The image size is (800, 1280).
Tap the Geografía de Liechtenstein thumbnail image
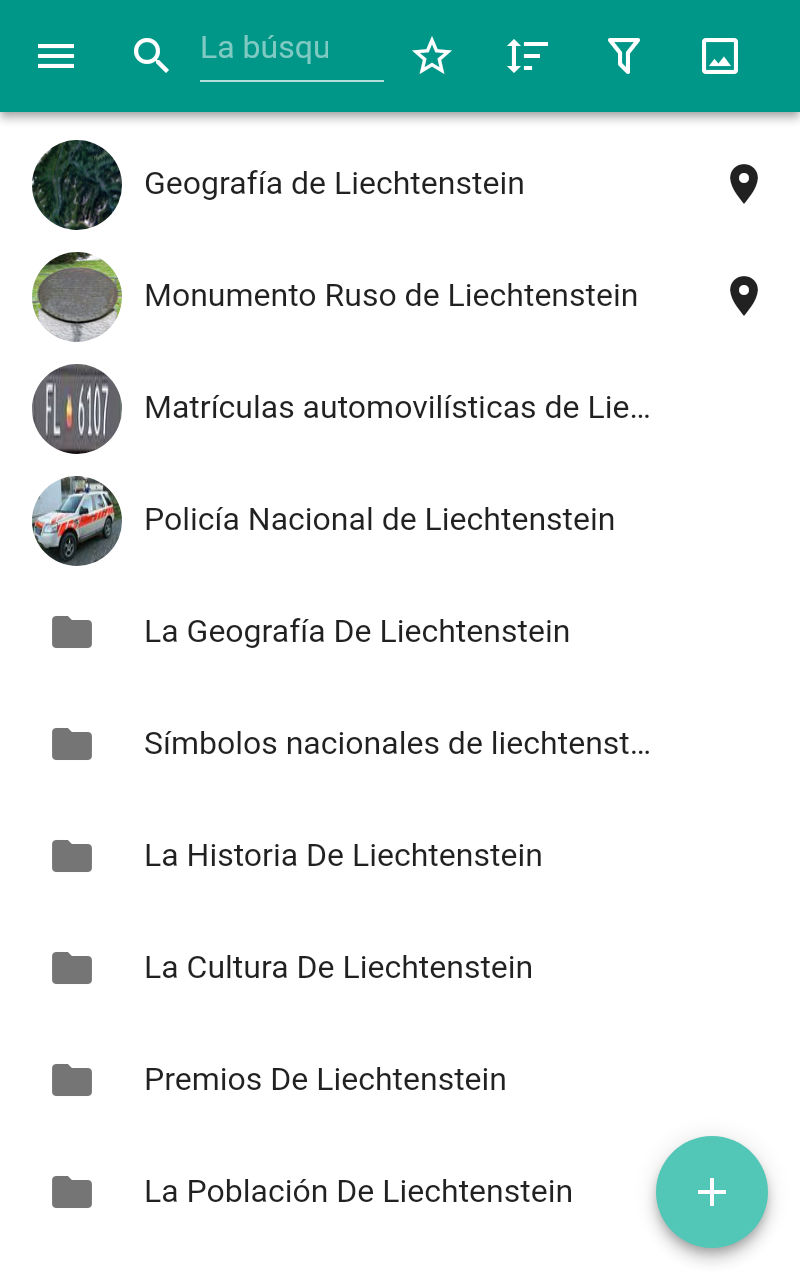[x=77, y=185]
